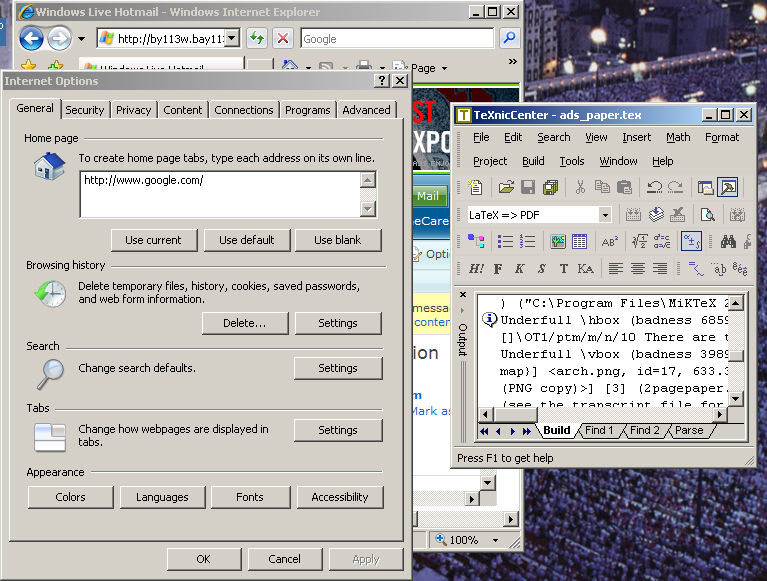Apply bold F text formatting

(x=498, y=268)
